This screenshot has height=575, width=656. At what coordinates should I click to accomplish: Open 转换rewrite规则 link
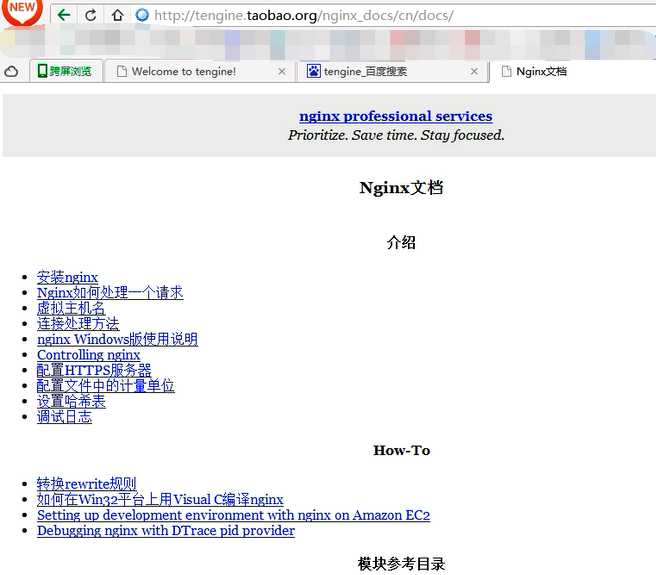coord(87,484)
